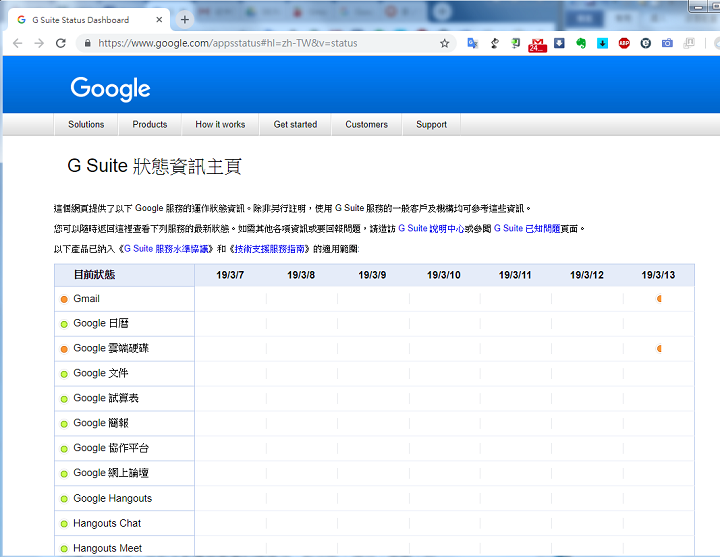Click the Gmail checker extension showing 24

(x=537, y=45)
